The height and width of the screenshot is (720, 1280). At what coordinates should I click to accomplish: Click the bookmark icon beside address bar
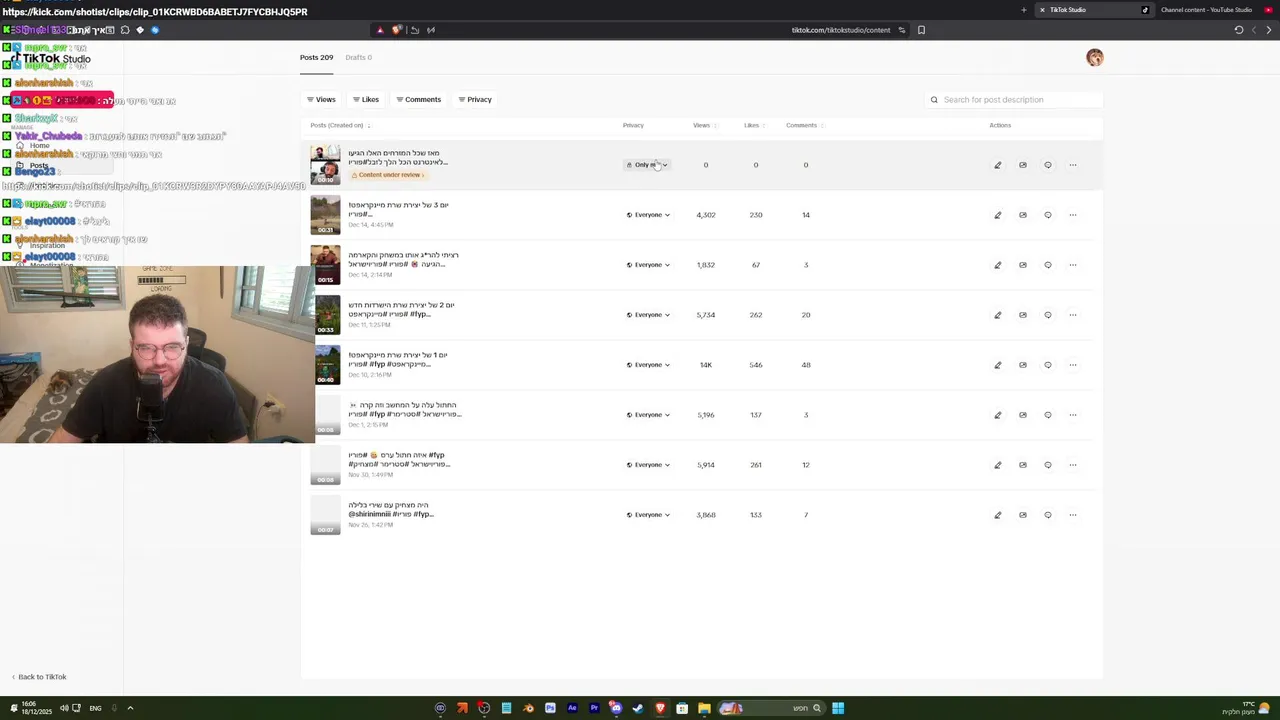coord(921,30)
